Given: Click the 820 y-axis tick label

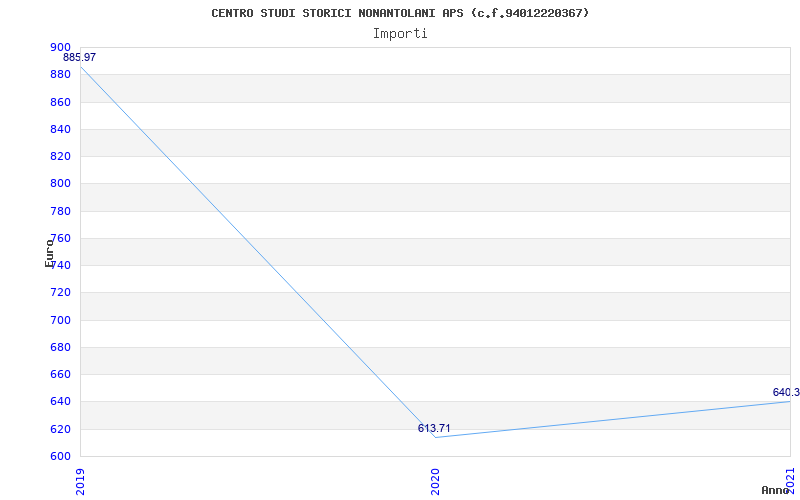Looking at the screenshot, I should click(x=60, y=157).
